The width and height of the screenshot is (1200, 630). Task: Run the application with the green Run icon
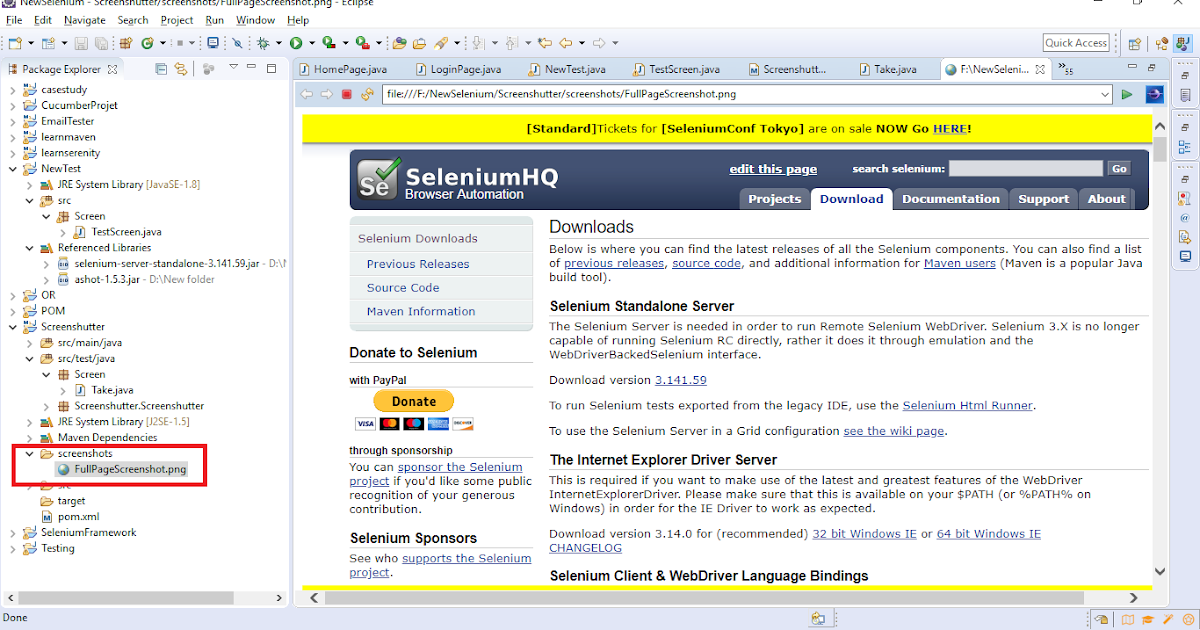(297, 43)
